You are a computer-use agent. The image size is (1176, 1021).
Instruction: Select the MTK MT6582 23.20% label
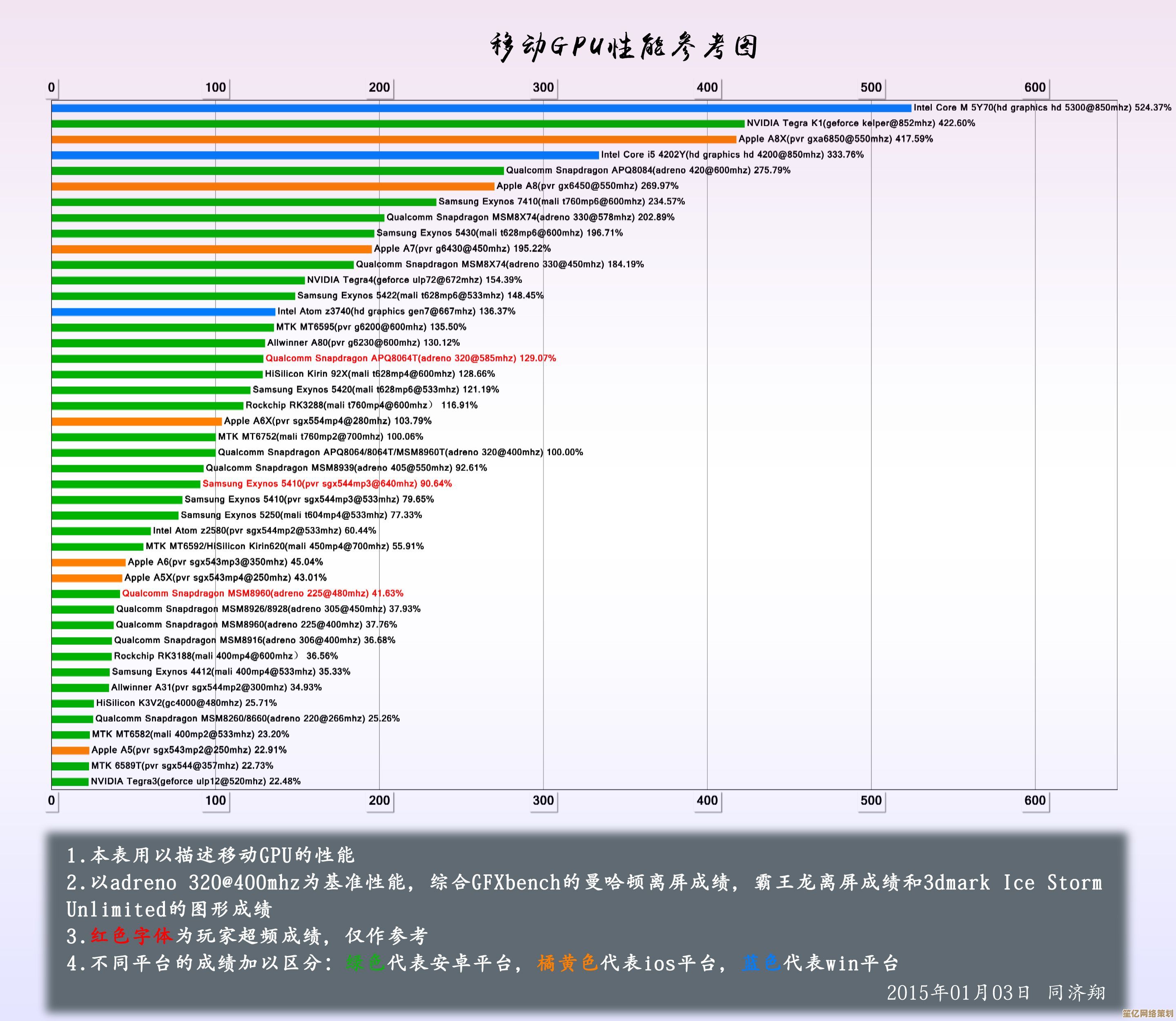tap(190, 734)
